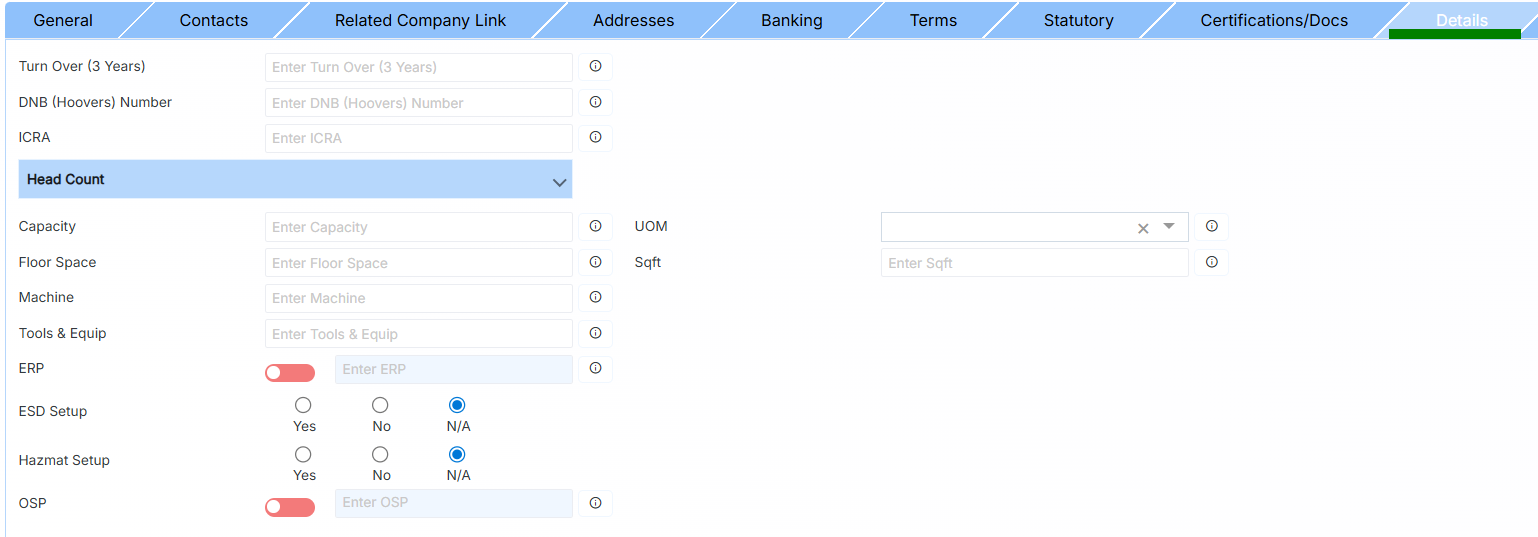Click info icon next to DNB Number
The image size is (1538, 537).
(x=595, y=102)
